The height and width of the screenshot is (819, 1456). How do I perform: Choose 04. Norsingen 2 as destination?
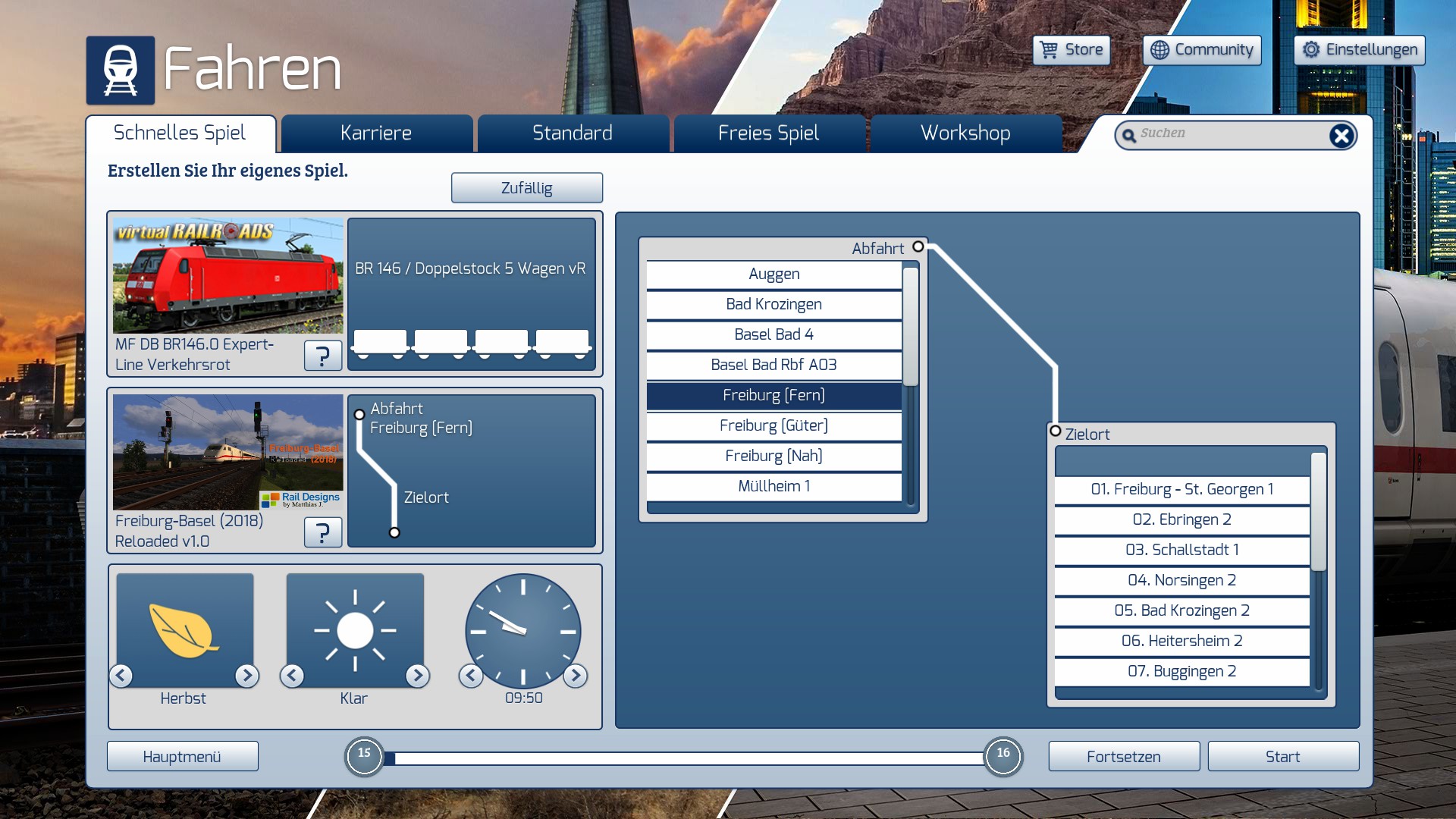[1181, 580]
